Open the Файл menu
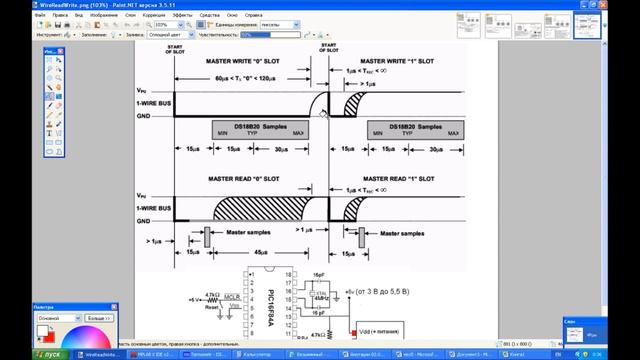The image size is (640, 360). coord(40,15)
